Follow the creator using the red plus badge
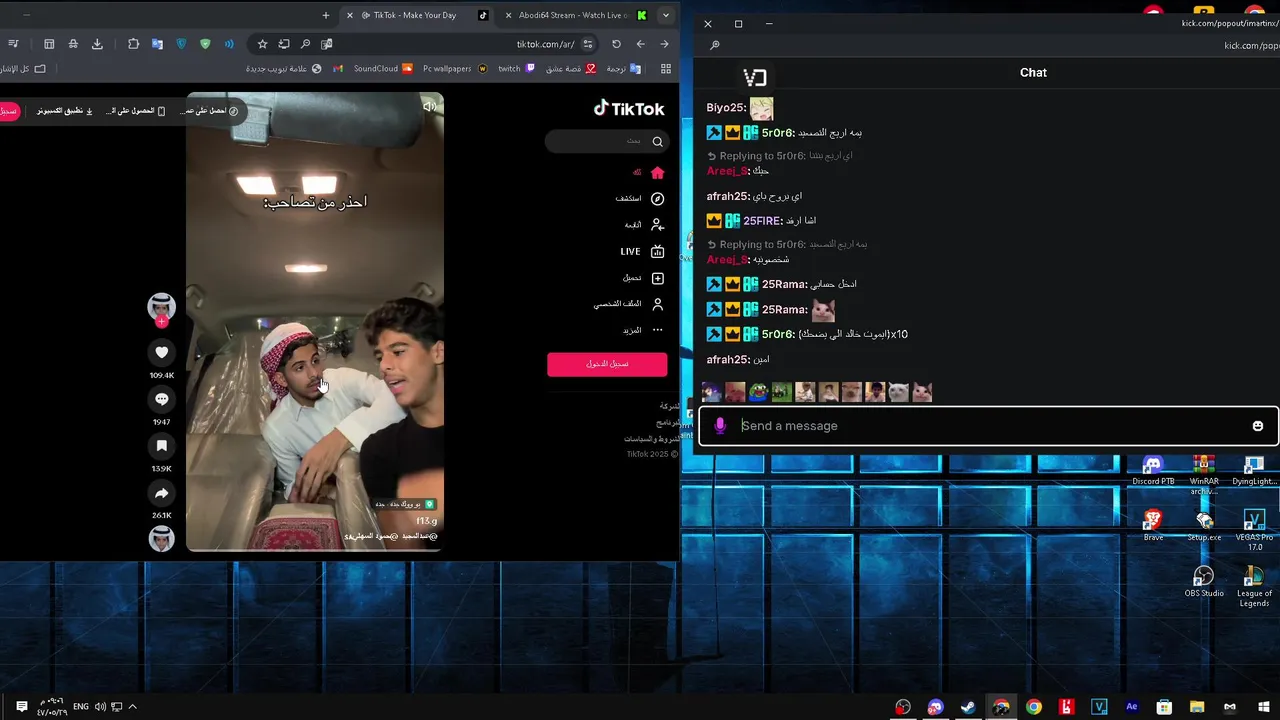The image size is (1280, 720). 162,322
